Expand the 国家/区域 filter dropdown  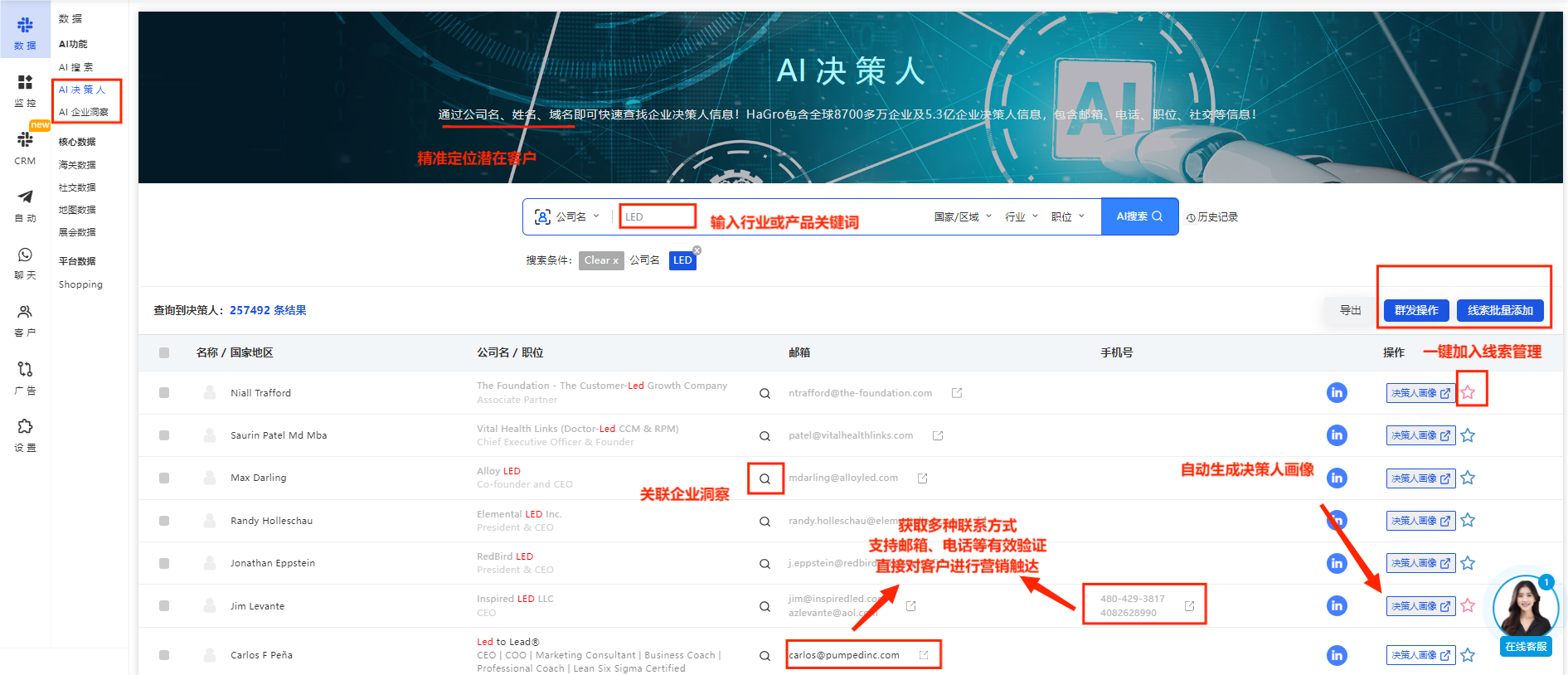pos(963,216)
